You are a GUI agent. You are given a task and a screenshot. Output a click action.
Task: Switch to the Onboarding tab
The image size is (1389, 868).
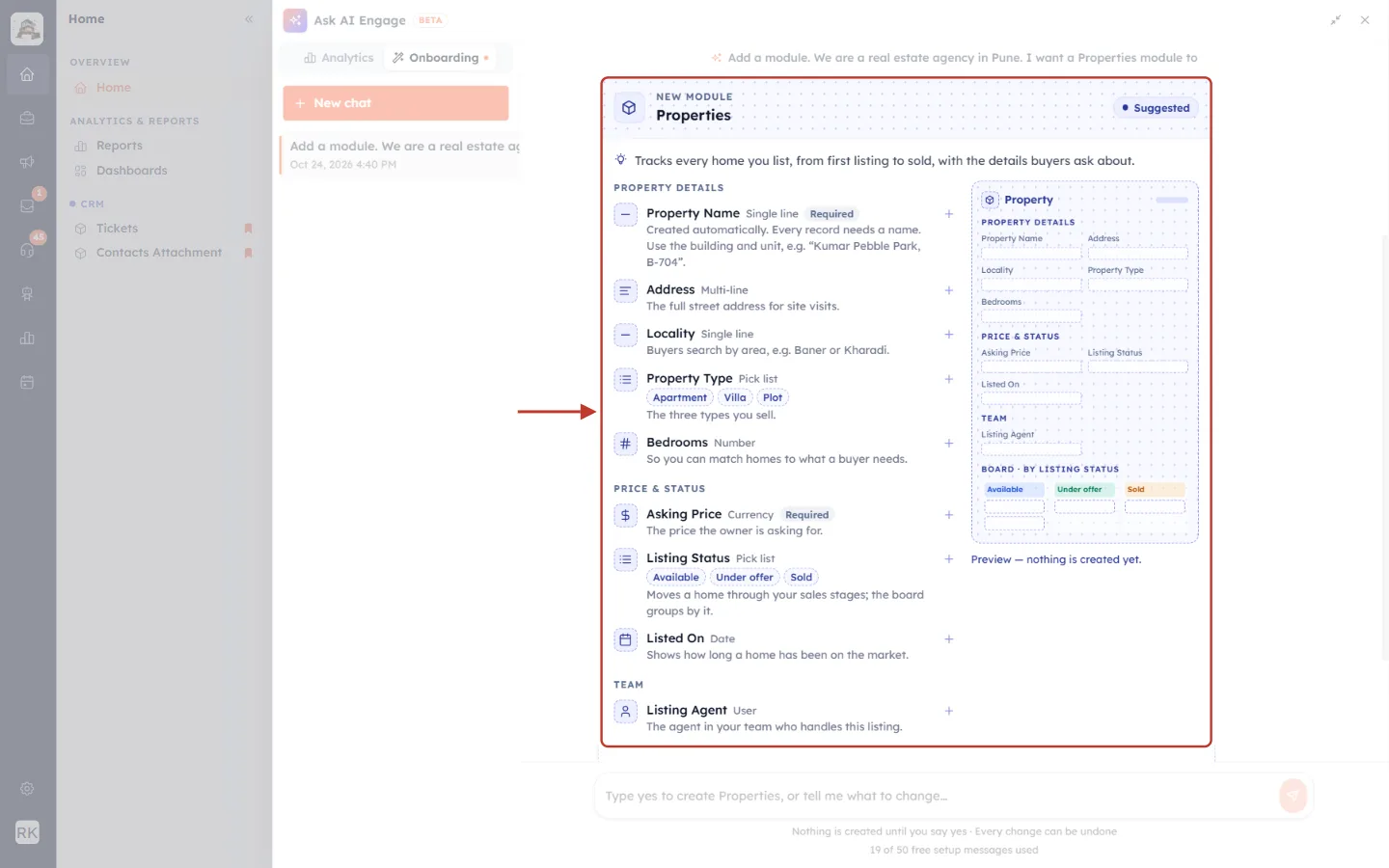point(441,58)
